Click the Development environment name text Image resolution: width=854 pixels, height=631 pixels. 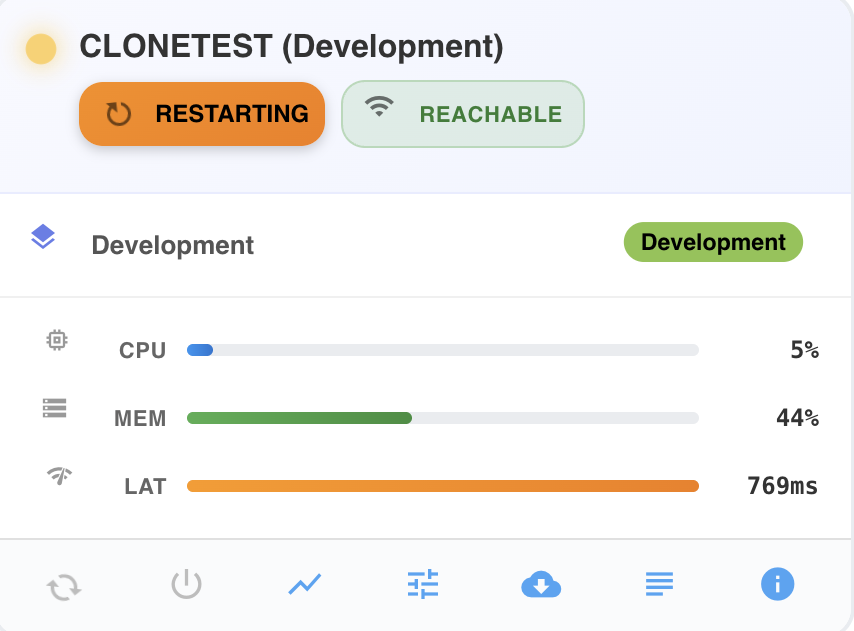[x=173, y=245]
